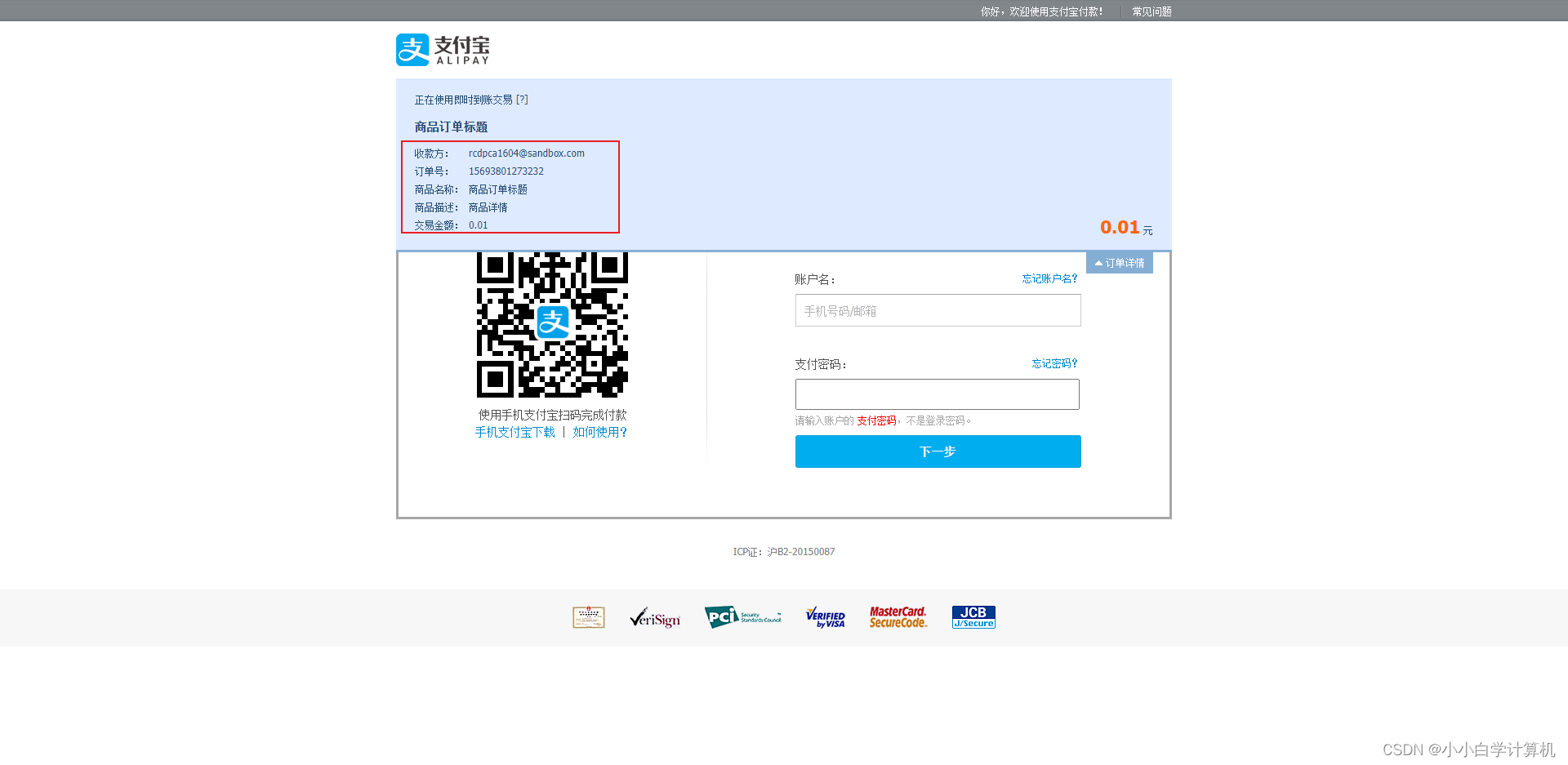
Task: Click the PCI Security Standards badge
Action: 742,617
